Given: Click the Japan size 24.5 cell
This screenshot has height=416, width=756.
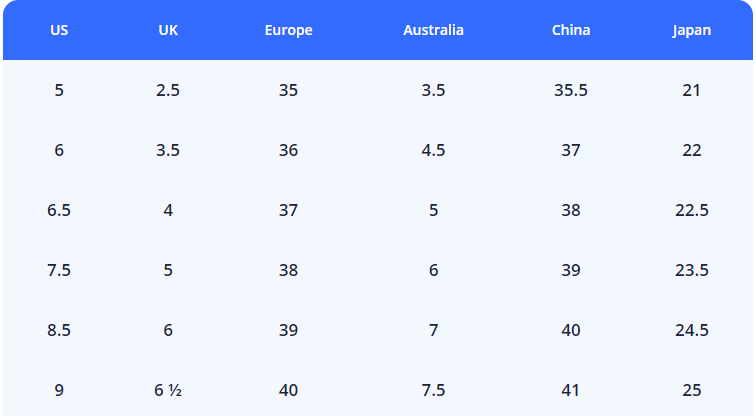Looking at the screenshot, I should (x=691, y=330).
